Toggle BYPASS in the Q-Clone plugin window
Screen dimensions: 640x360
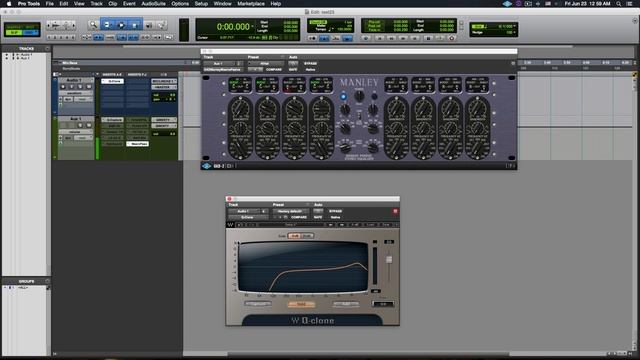point(336,211)
